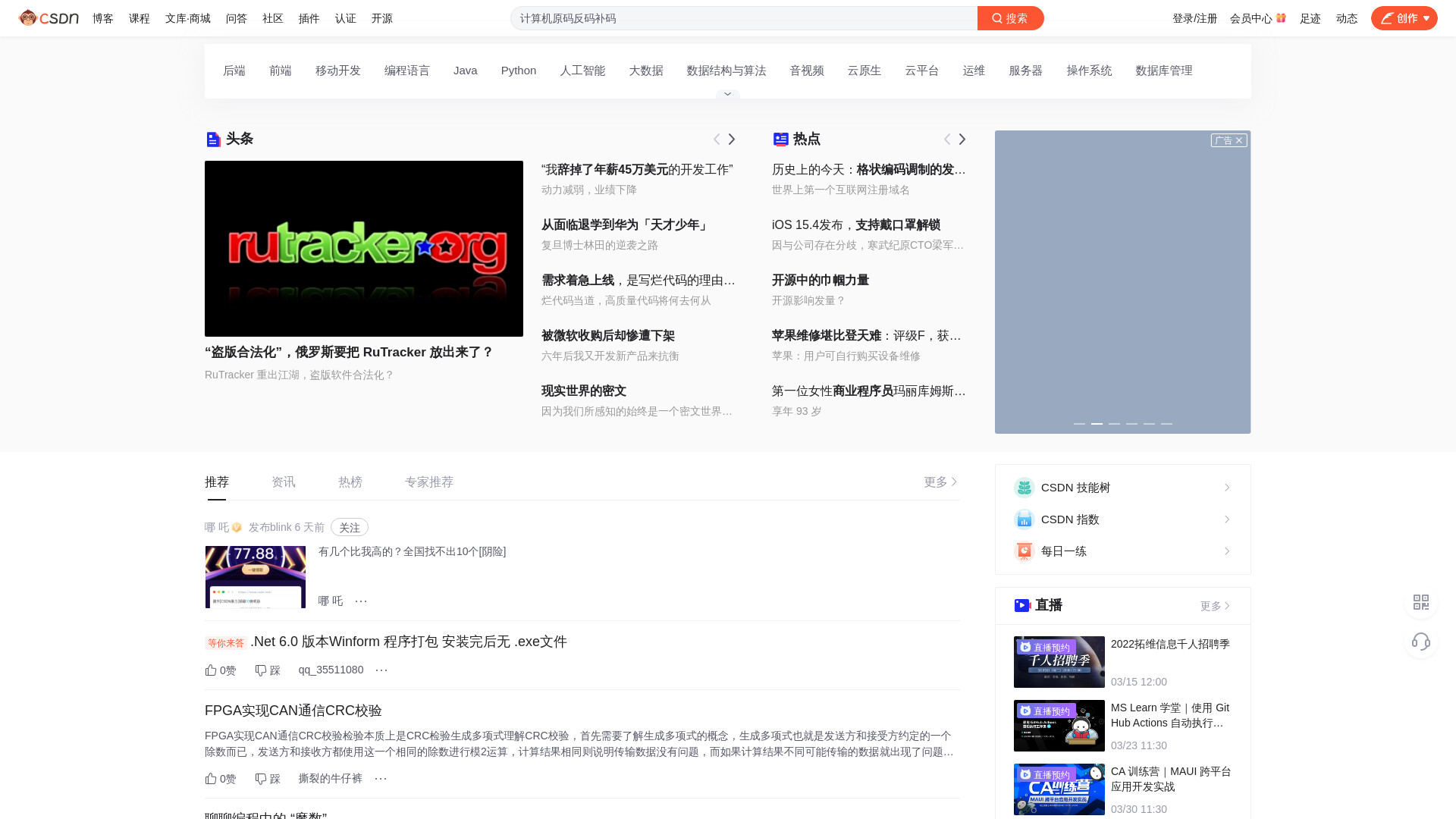Open hot item 开源中的巾帼力量

(821, 281)
